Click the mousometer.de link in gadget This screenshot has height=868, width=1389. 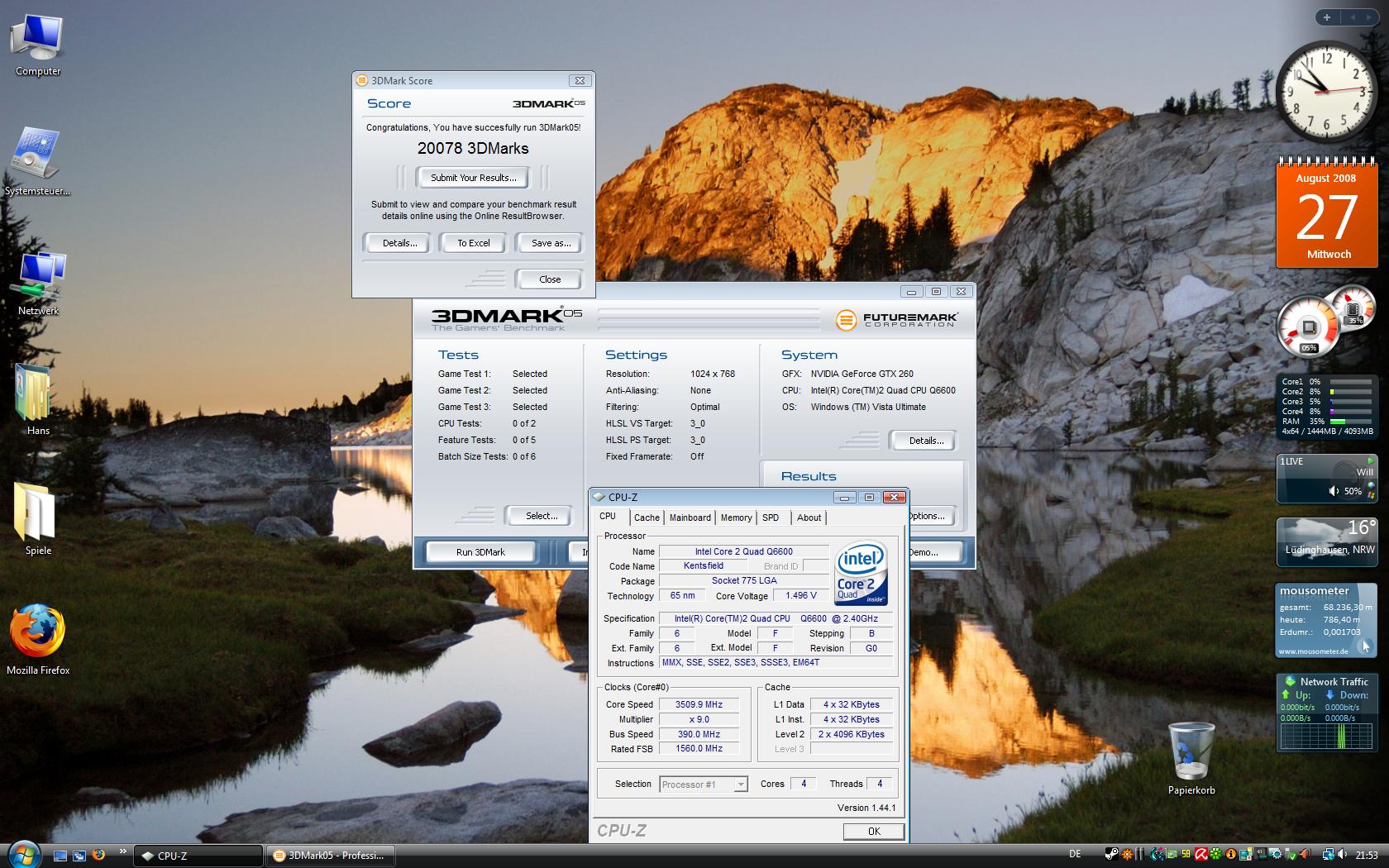click(x=1314, y=651)
